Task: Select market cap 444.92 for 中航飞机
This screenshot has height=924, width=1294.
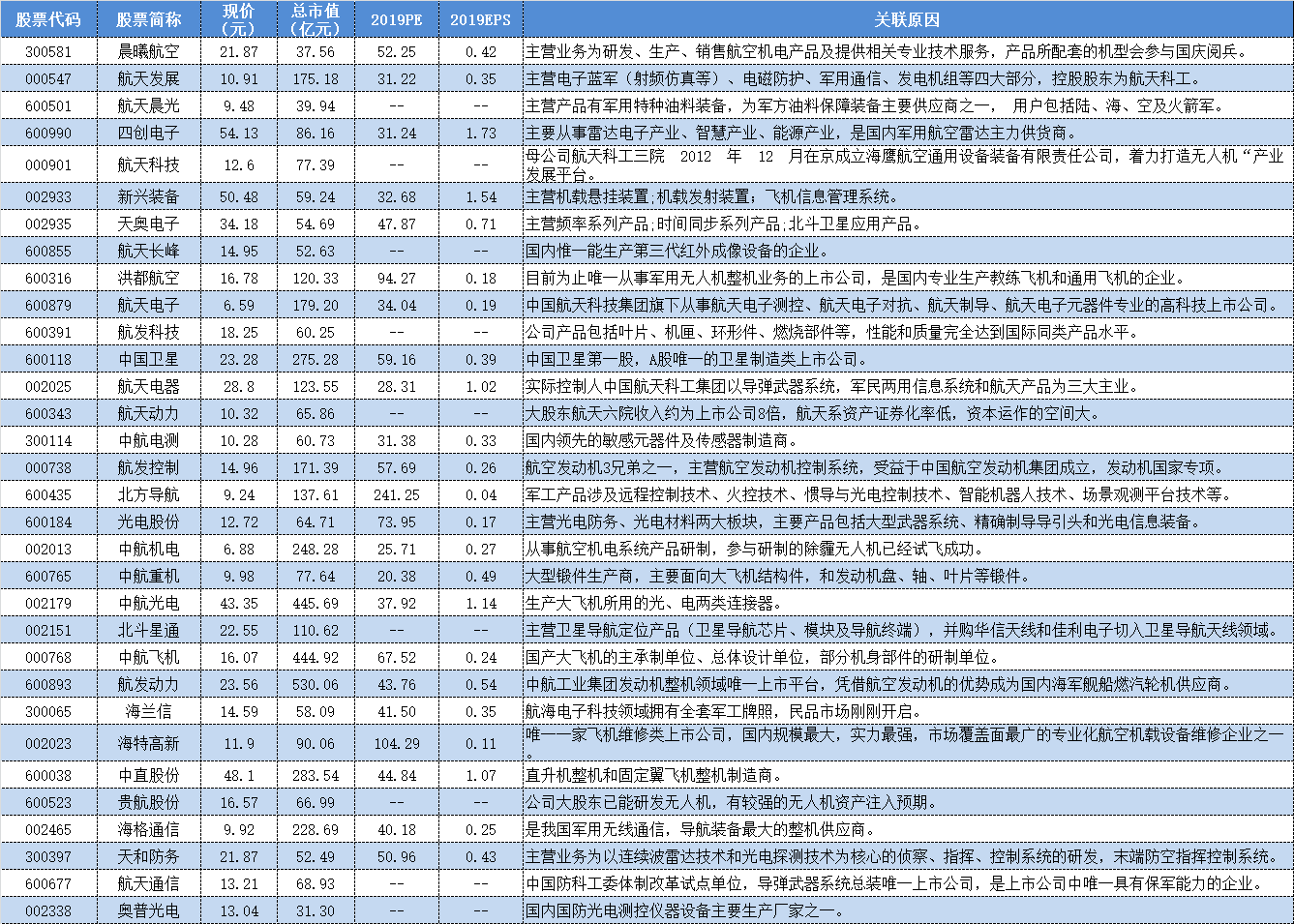Action: (316, 657)
